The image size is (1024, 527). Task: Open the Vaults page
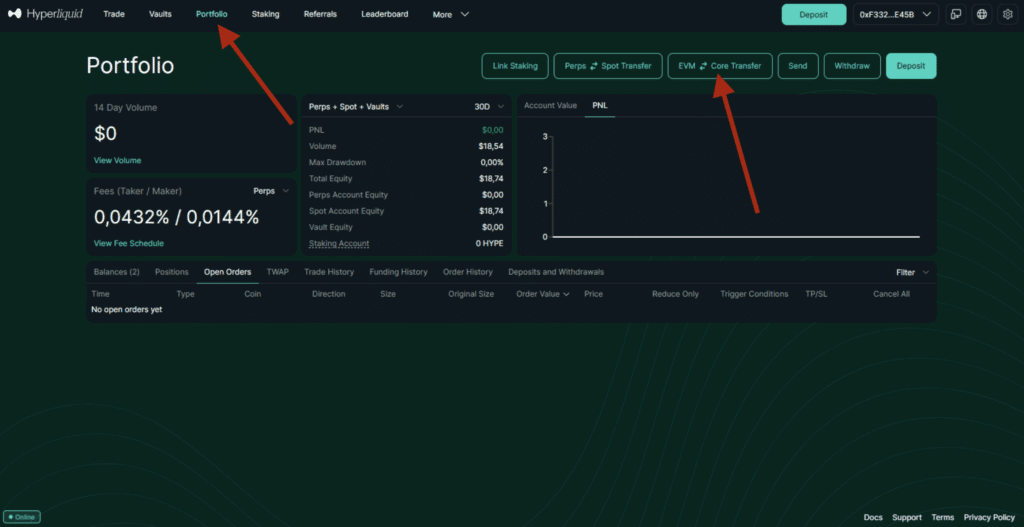pyautogui.click(x=160, y=14)
